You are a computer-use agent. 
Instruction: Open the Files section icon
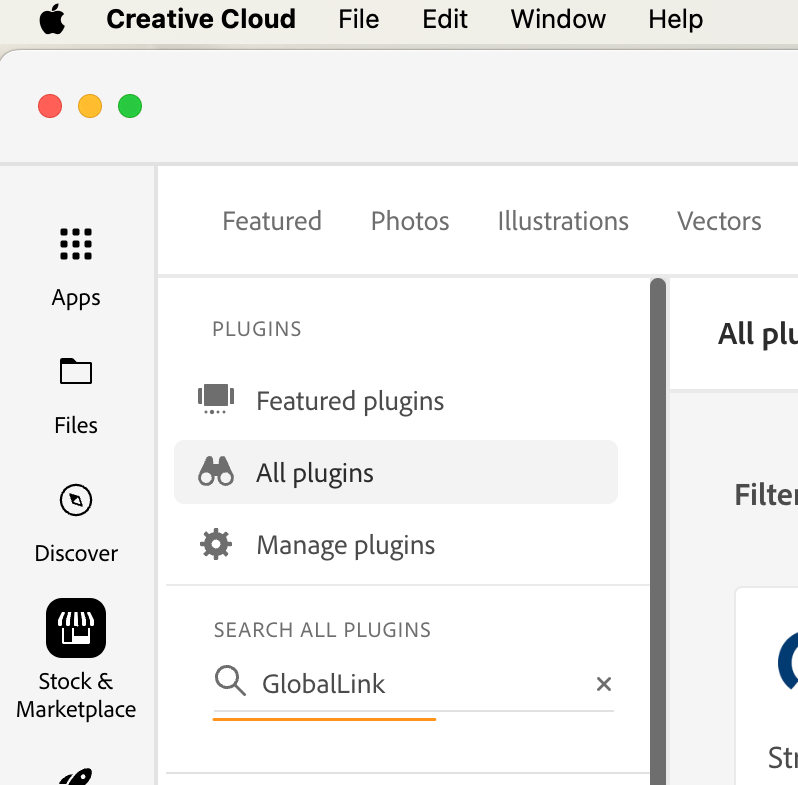pyautogui.click(x=76, y=371)
